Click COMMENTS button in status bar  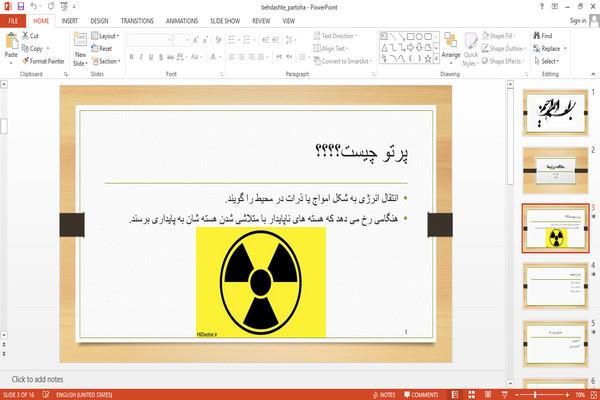point(421,395)
